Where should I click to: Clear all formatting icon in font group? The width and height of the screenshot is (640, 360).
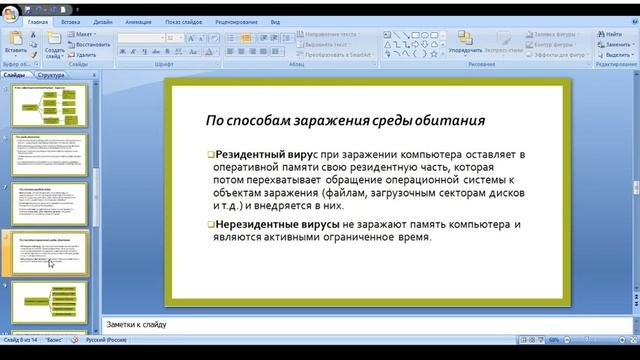tap(214, 38)
